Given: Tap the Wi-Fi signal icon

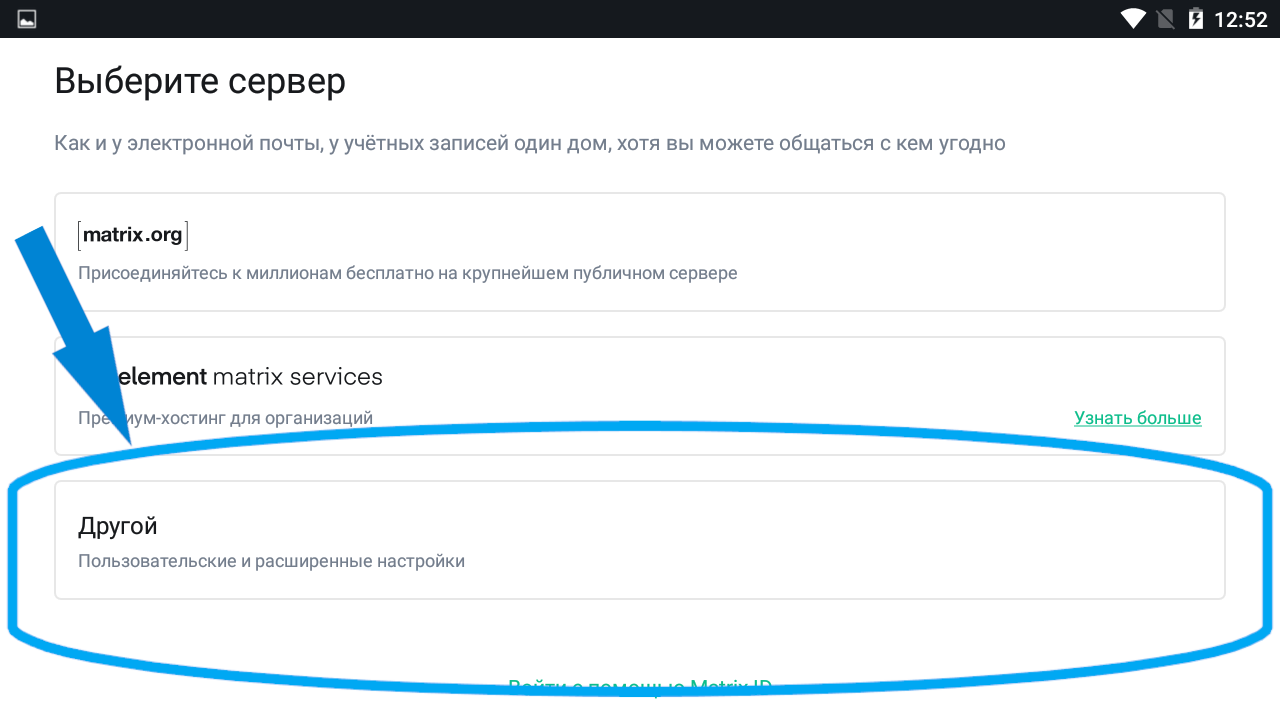Looking at the screenshot, I should 1133,19.
